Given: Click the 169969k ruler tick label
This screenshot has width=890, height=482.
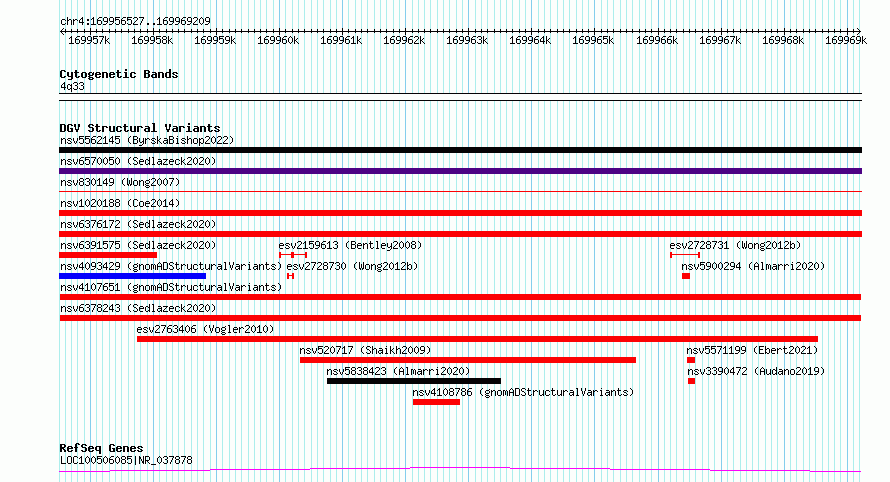Looking at the screenshot, I should (x=846, y=41).
